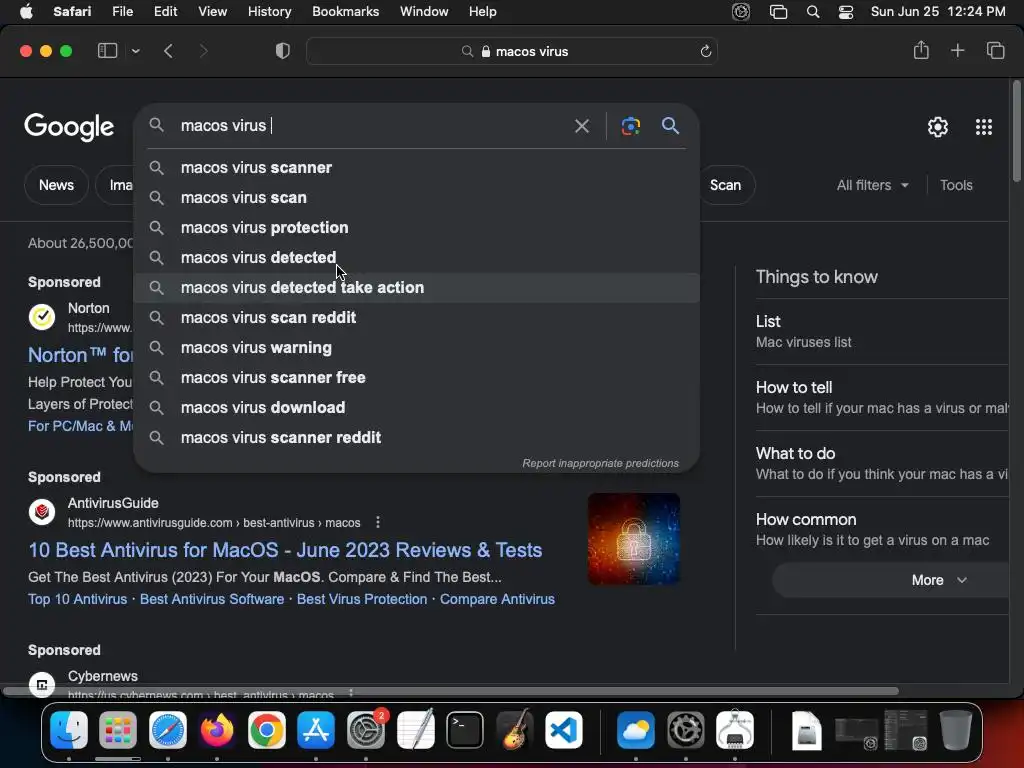1024x768 pixels.
Task: Open the Window menu in menu bar
Action: (x=424, y=12)
